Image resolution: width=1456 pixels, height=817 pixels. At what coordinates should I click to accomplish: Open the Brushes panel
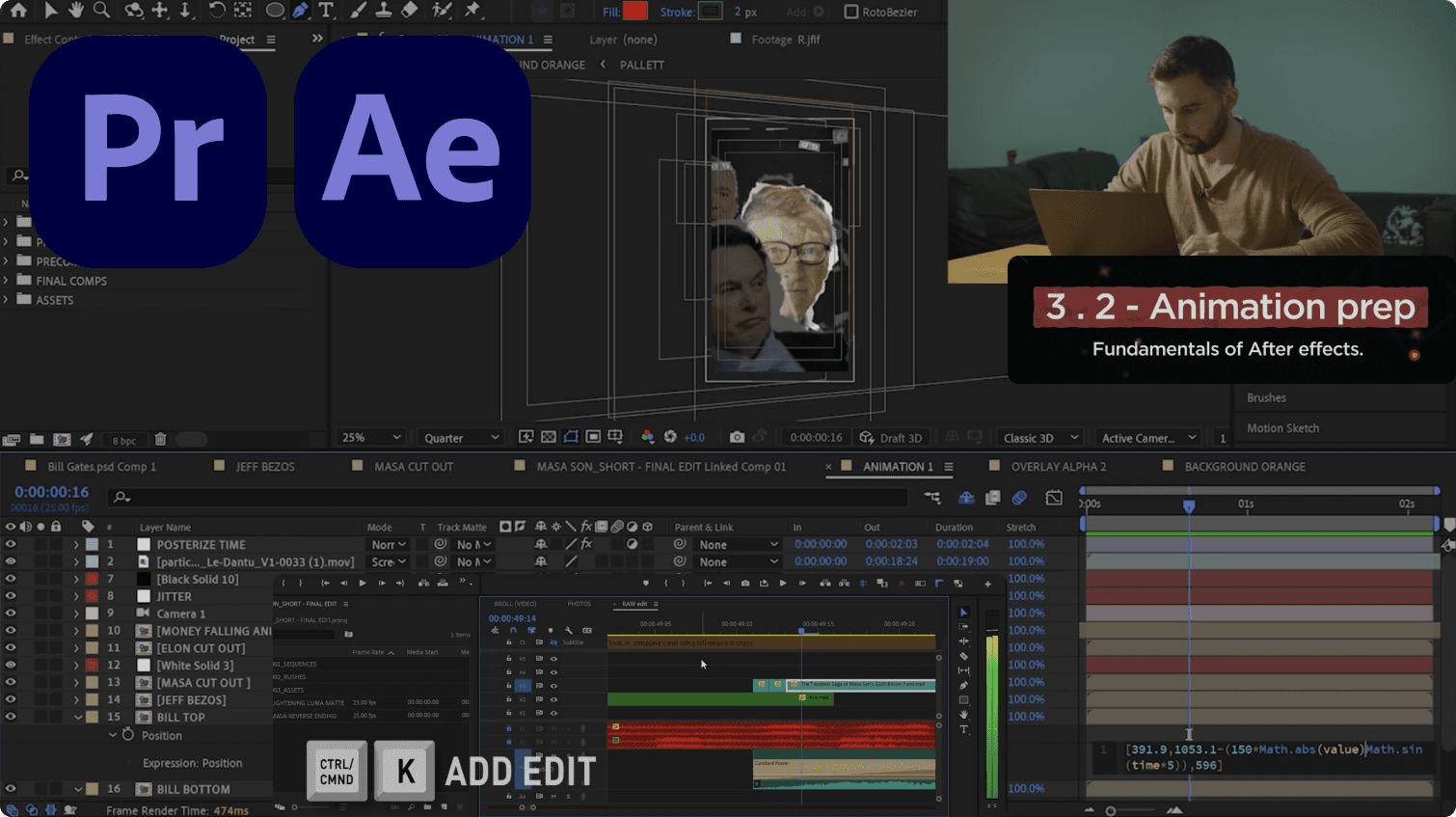point(1266,397)
